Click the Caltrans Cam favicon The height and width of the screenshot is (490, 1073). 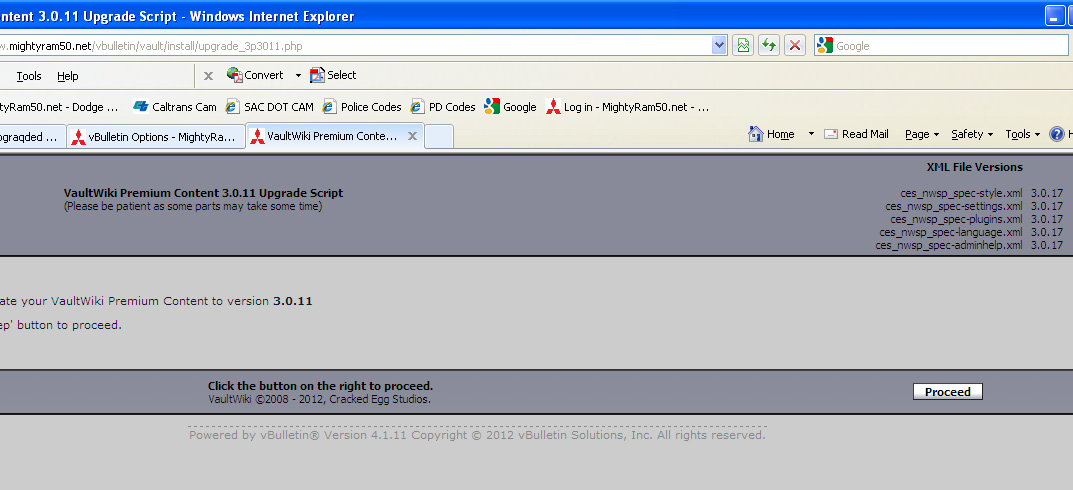(141, 106)
